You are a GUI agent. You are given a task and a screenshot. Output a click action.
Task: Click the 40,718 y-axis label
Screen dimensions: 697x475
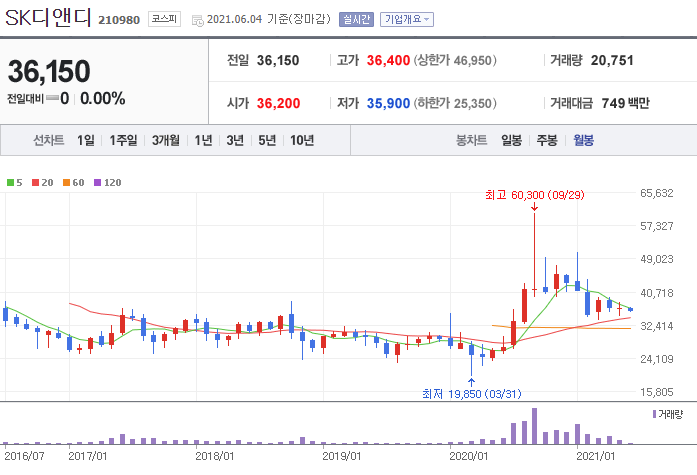tap(657, 293)
